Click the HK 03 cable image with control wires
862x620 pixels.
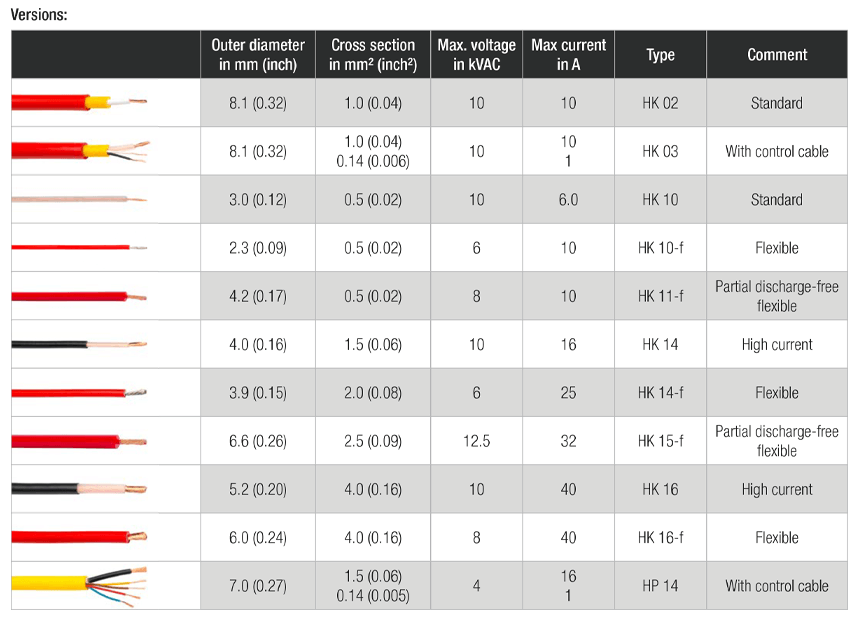pos(80,151)
